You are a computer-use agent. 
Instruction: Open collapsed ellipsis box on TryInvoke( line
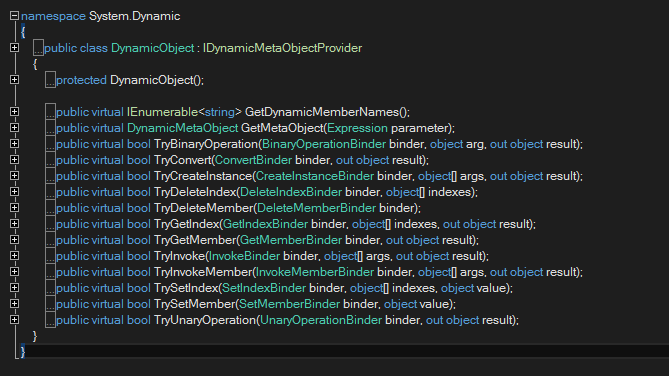[50, 256]
